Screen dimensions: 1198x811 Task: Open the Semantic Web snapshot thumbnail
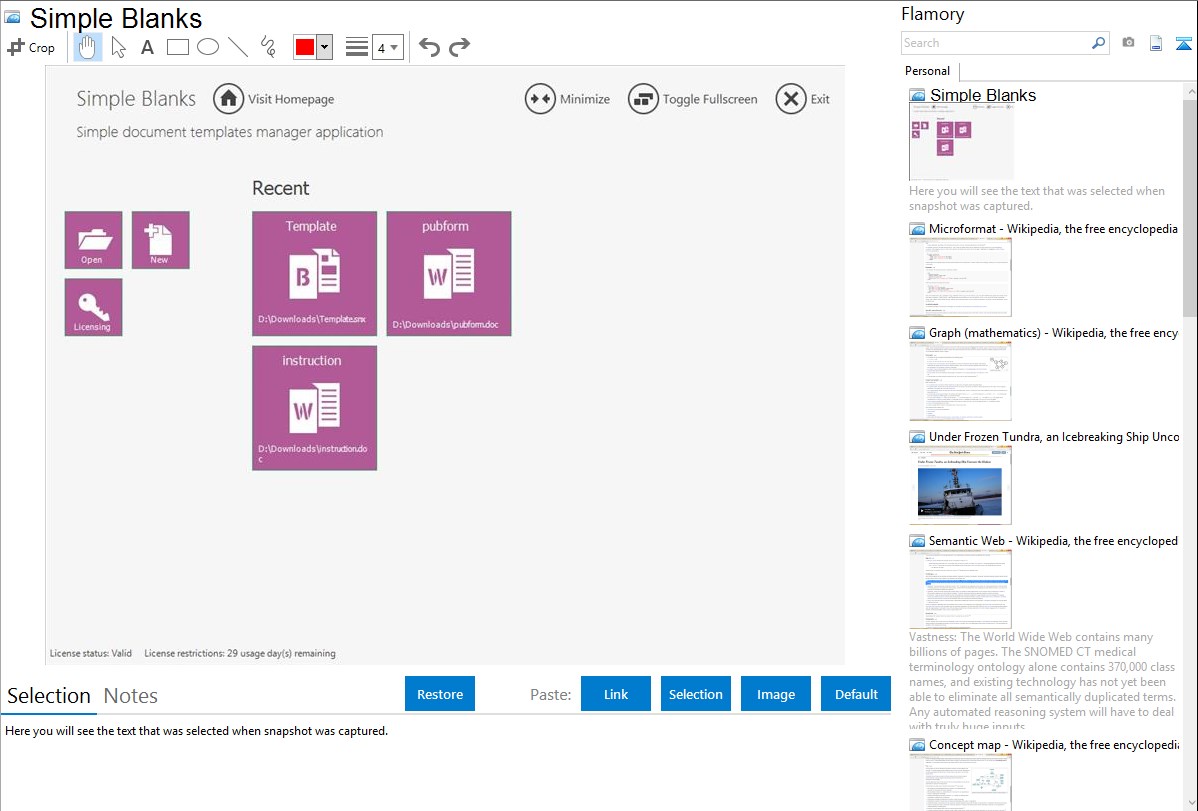(x=960, y=589)
